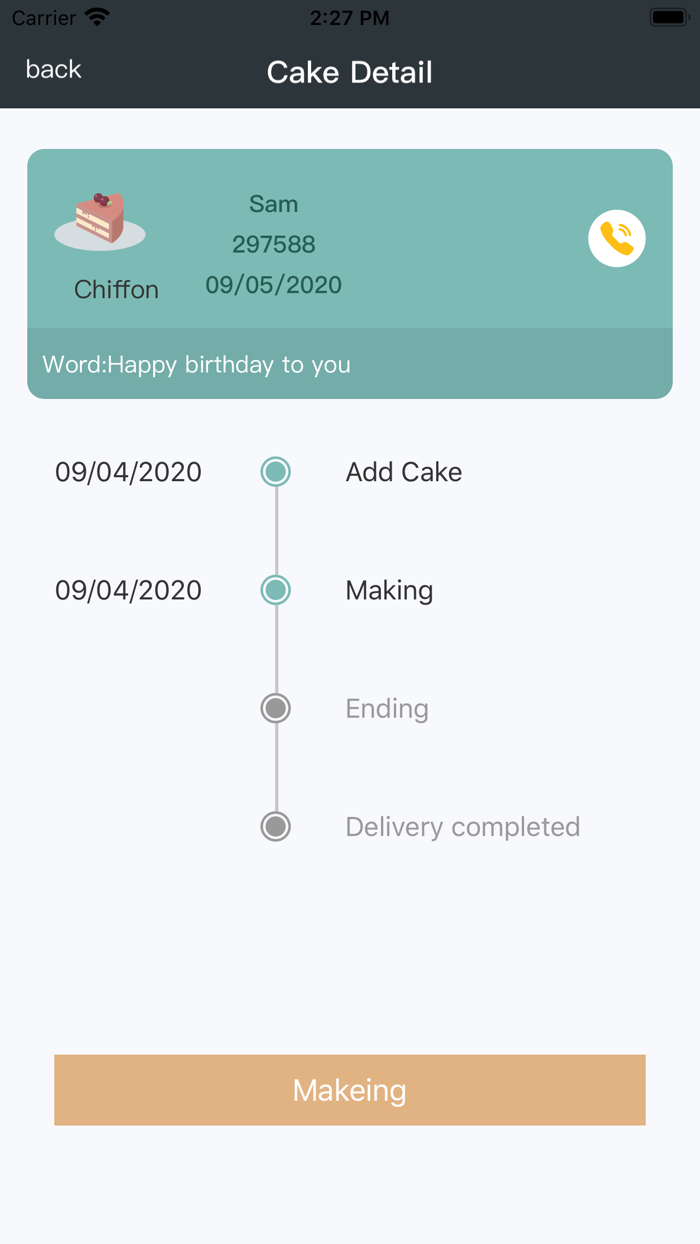Viewport: 700px width, 1244px height.
Task: Expand the order details card
Action: [350, 240]
